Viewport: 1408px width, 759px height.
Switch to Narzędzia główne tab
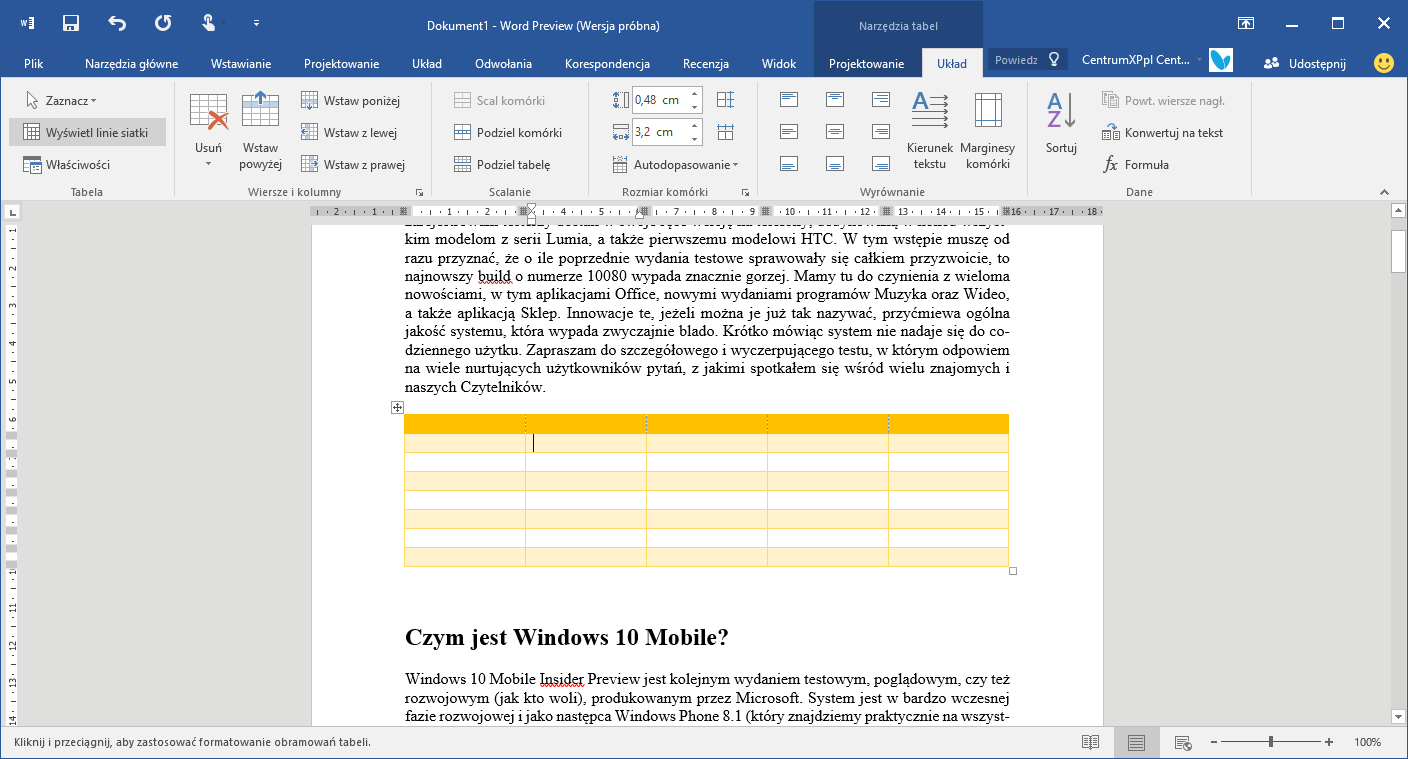(131, 64)
